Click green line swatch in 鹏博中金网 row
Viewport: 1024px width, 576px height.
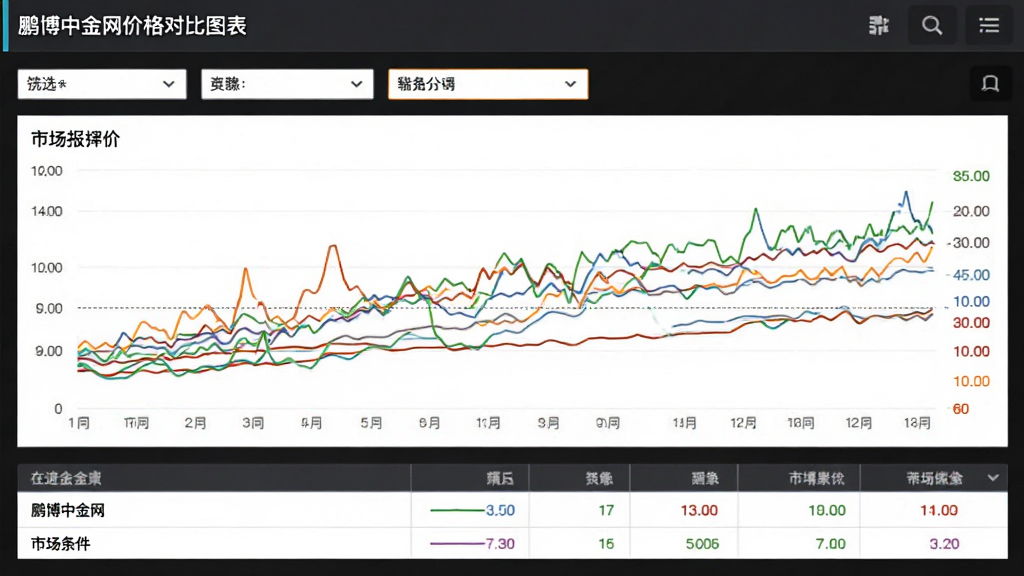456,510
